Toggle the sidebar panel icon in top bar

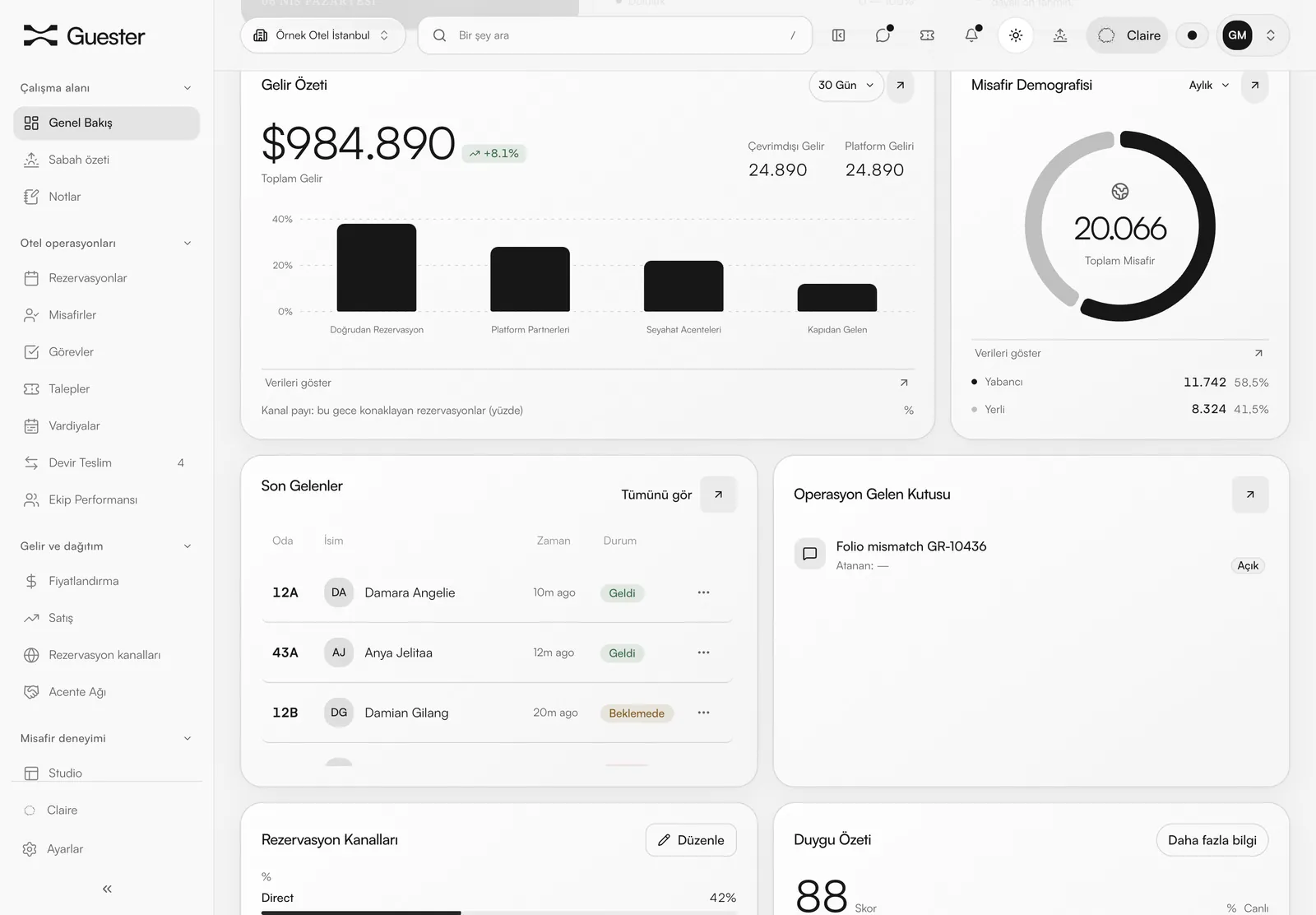(x=838, y=35)
